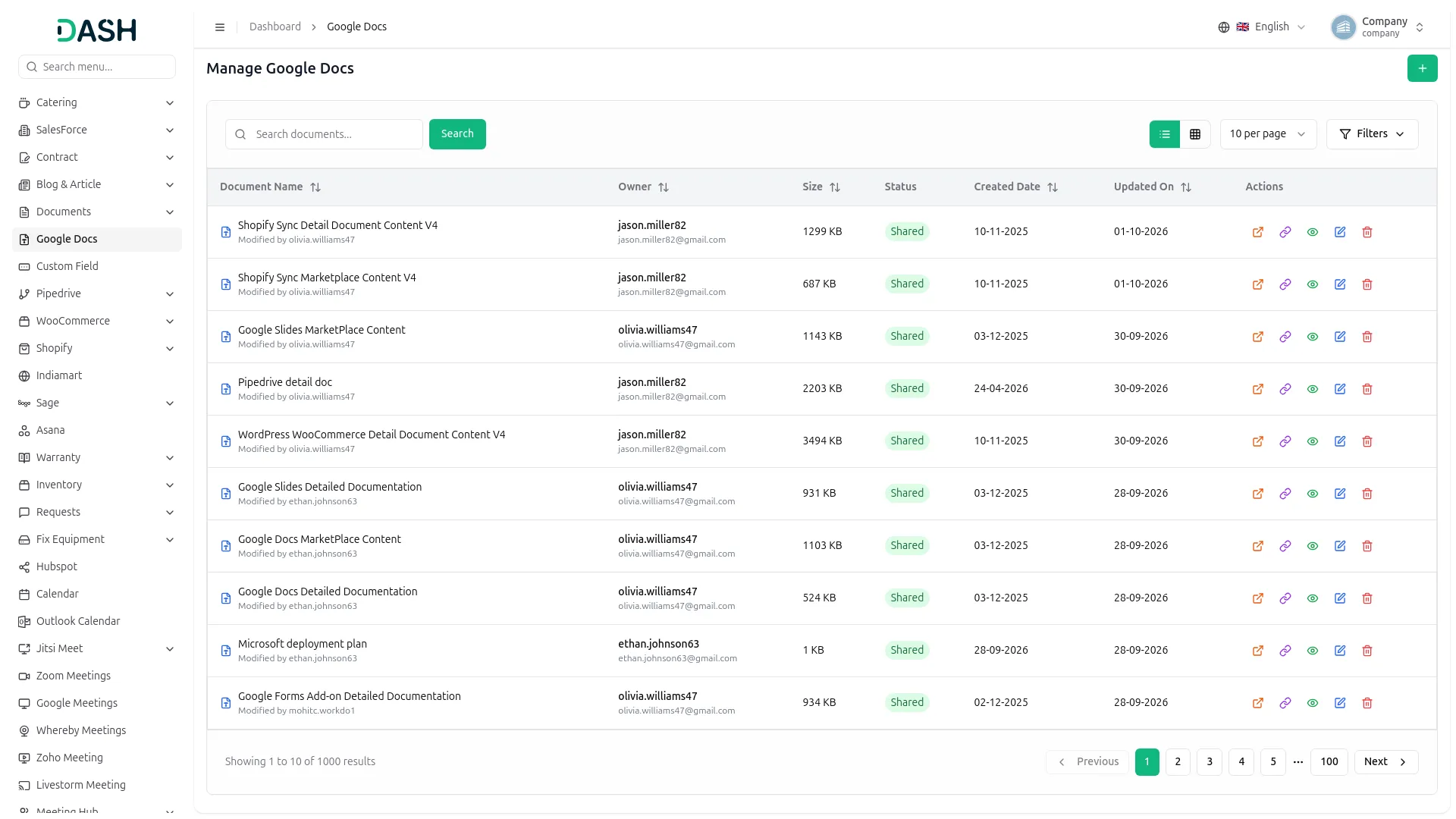The width and height of the screenshot is (1456, 819).
Task: Open Zoom Meetings in the sidebar
Action: coord(97,676)
